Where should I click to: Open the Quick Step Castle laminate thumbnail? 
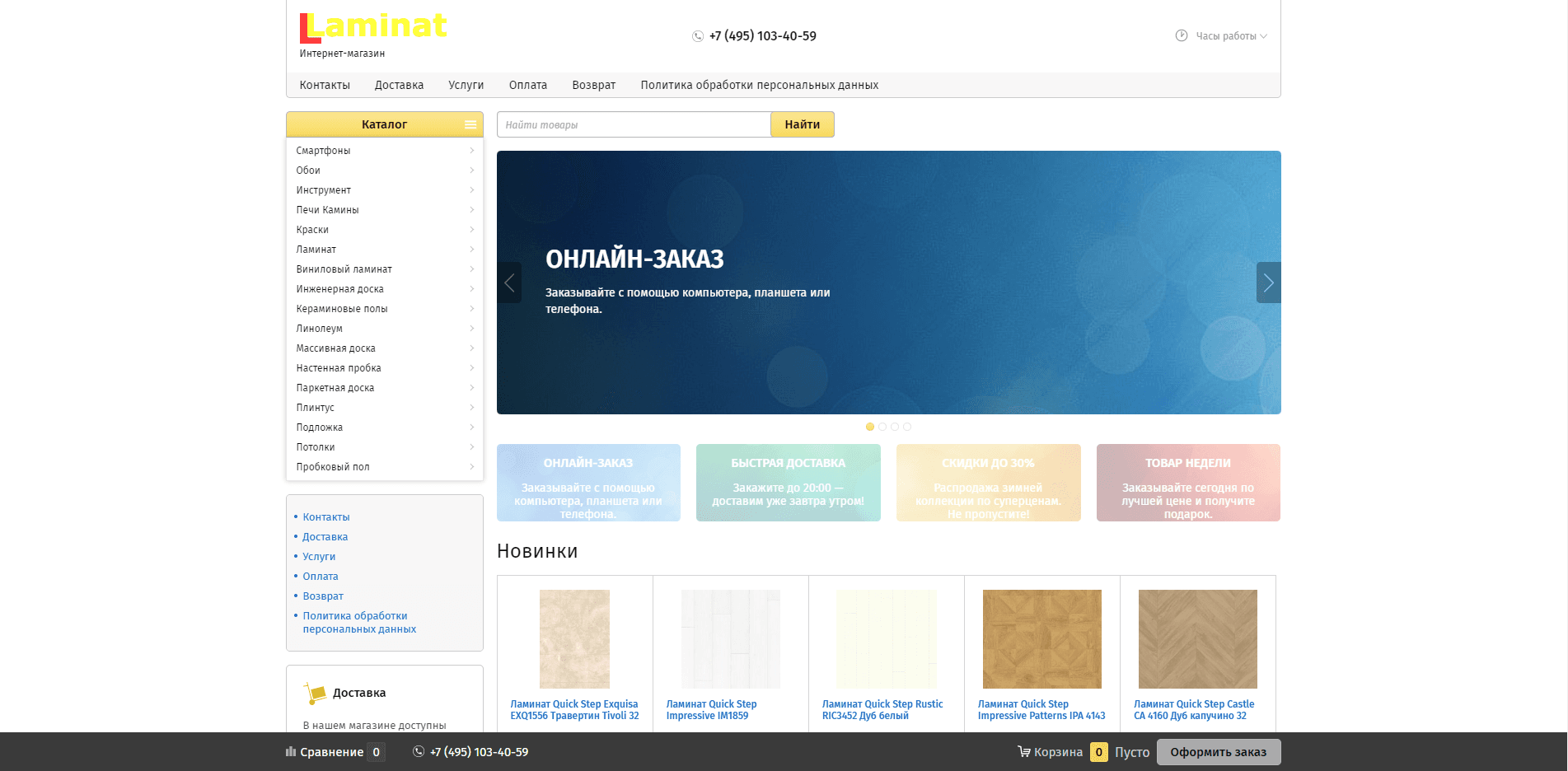(1197, 639)
